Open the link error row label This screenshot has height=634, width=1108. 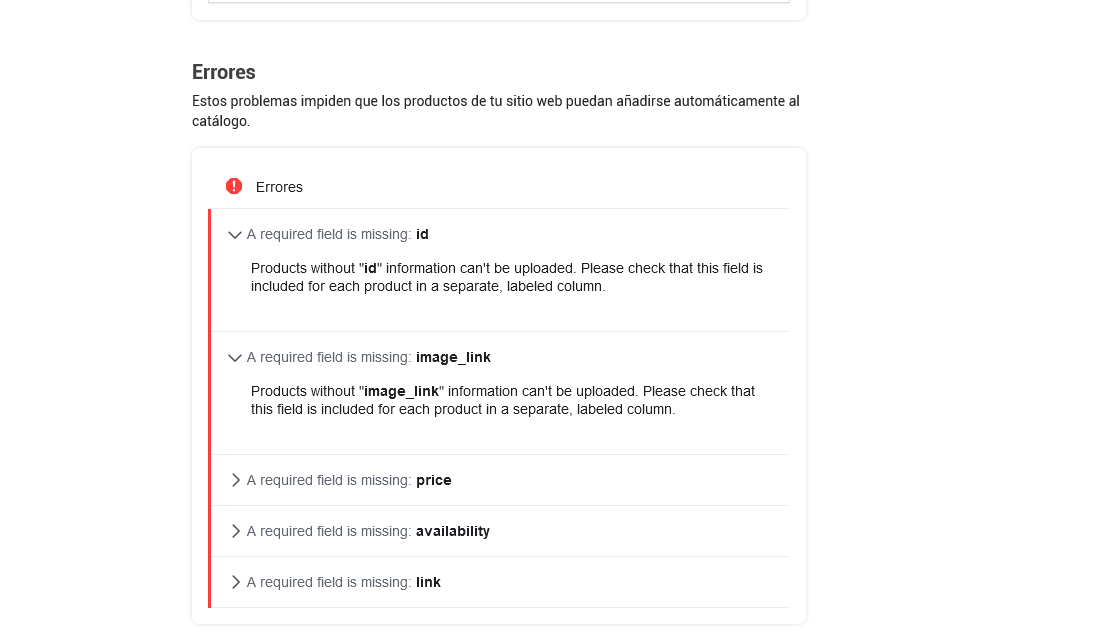tap(343, 582)
